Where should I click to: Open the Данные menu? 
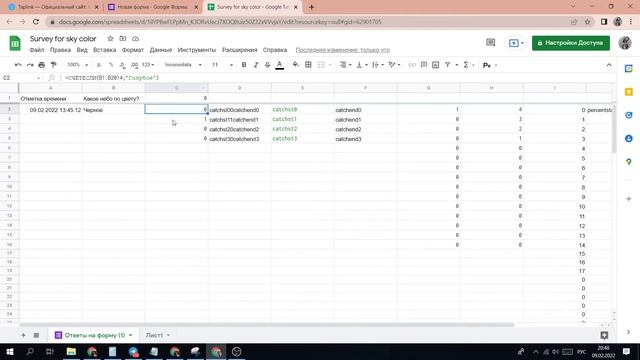click(x=161, y=50)
